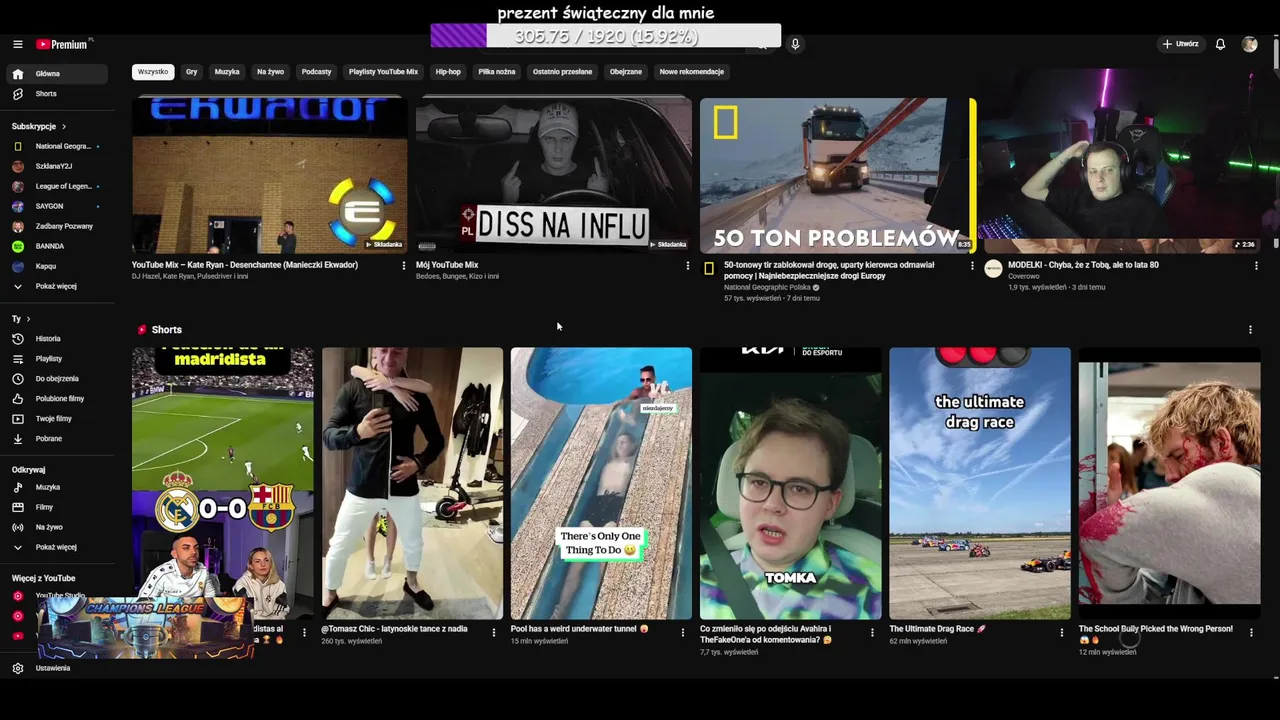Click the YouTube Premium logo
The width and height of the screenshot is (1280, 720).
click(x=62, y=44)
